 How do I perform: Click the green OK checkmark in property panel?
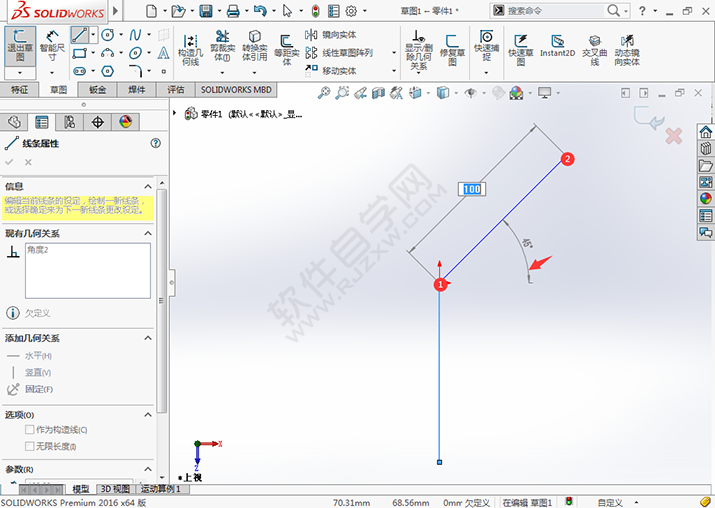point(9,162)
